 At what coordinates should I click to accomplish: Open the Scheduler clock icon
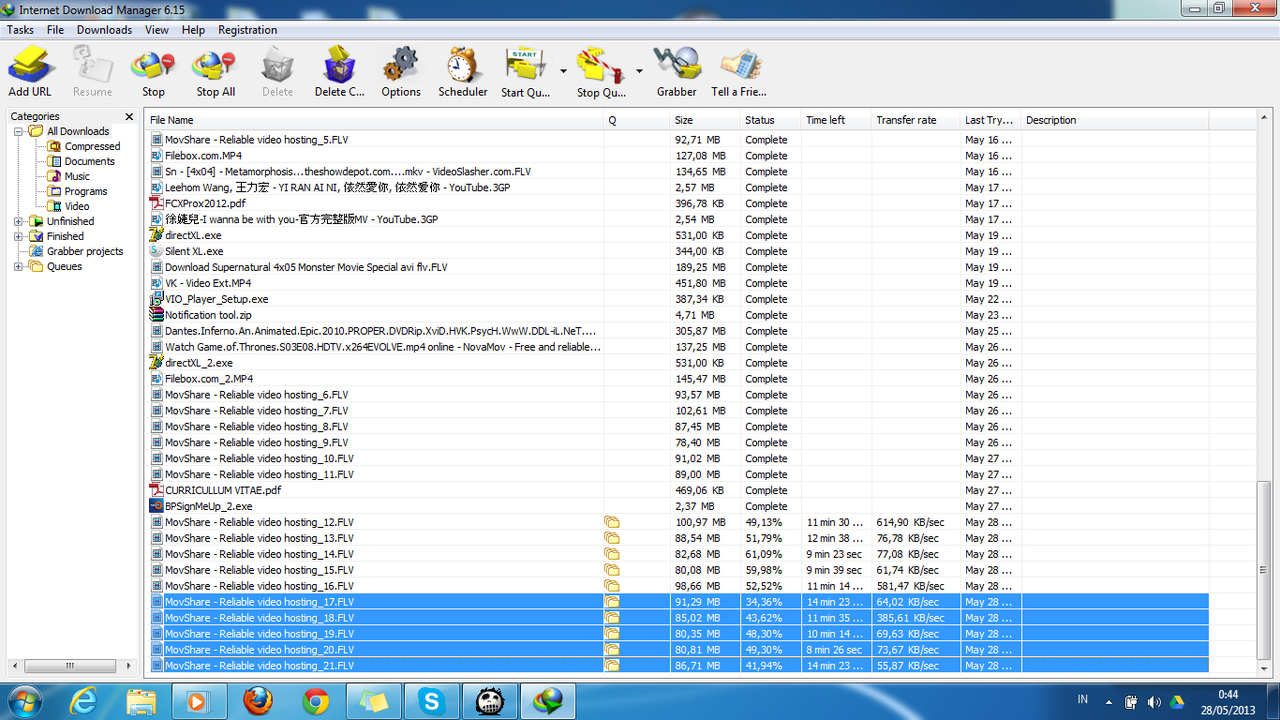pyautogui.click(x=463, y=72)
